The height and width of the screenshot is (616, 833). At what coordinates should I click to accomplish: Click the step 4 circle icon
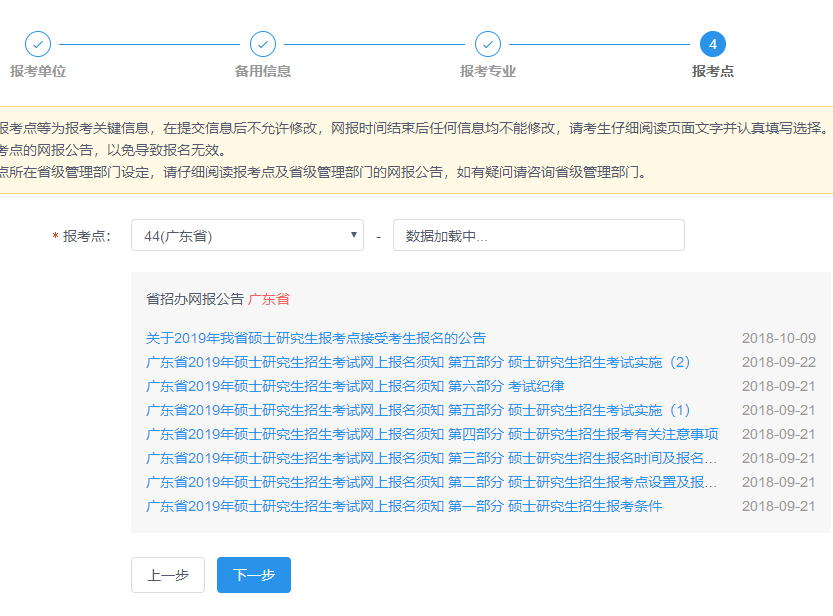tap(713, 44)
